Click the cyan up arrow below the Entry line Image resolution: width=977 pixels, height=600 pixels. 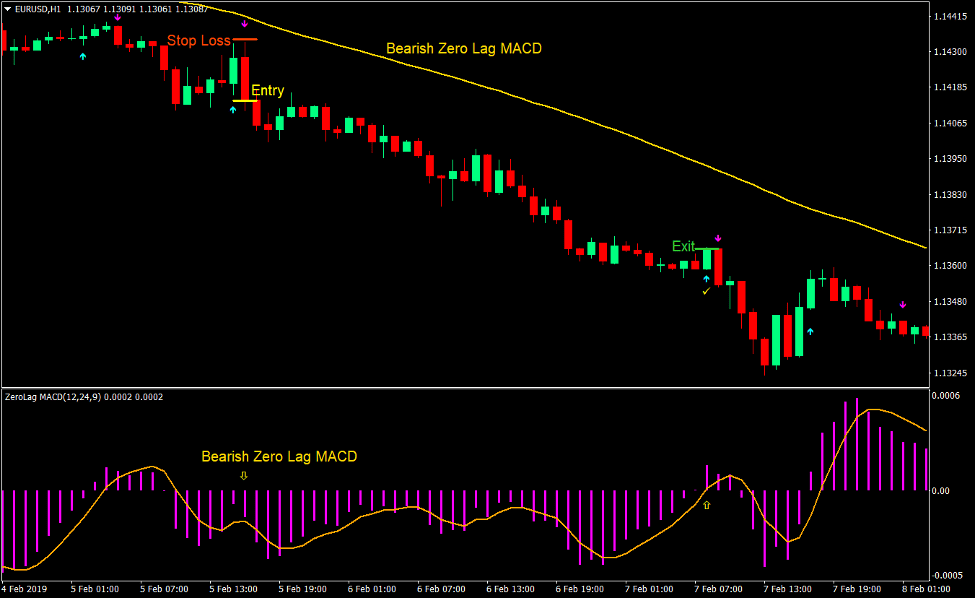(233, 109)
